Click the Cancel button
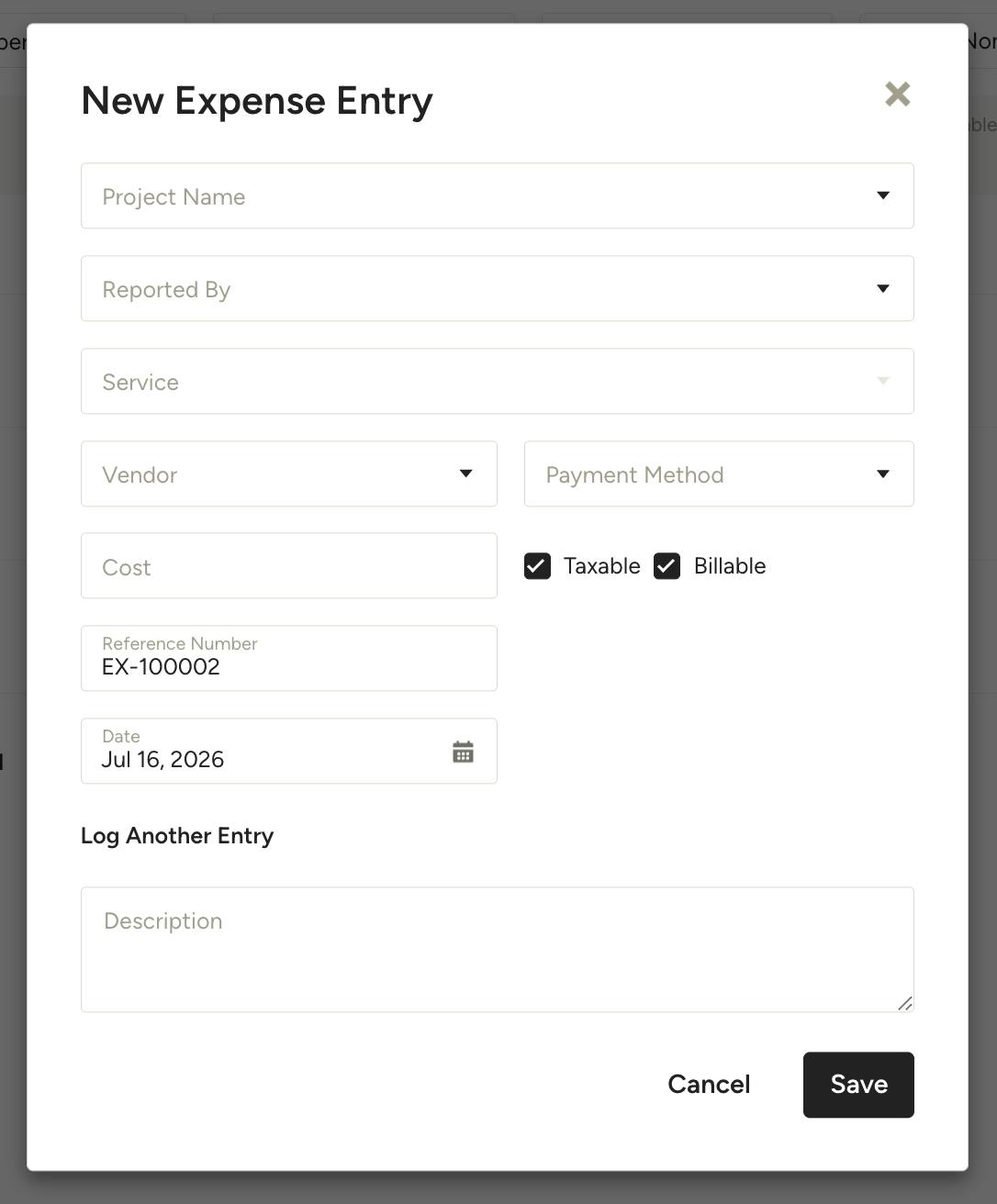The height and width of the screenshot is (1204, 997). [x=709, y=1085]
